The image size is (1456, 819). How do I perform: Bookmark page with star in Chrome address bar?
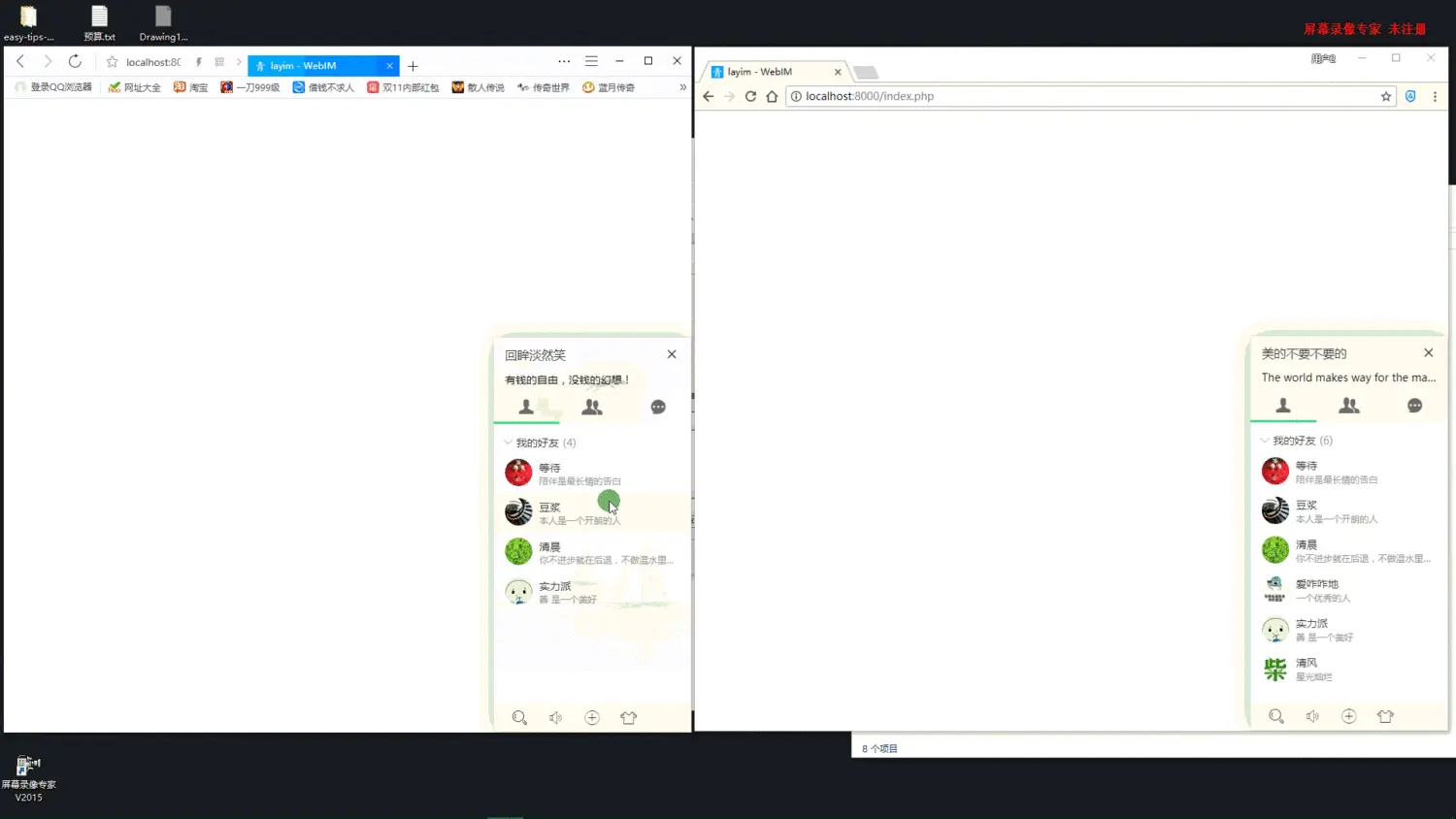(1386, 96)
